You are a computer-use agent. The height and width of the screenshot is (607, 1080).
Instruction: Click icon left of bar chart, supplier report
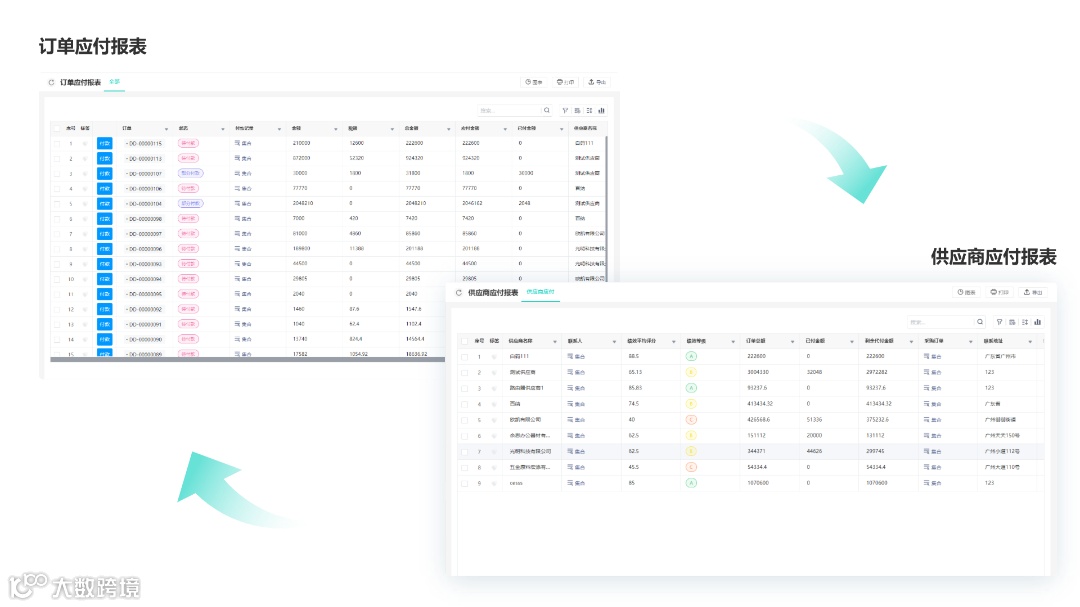click(x=1025, y=322)
